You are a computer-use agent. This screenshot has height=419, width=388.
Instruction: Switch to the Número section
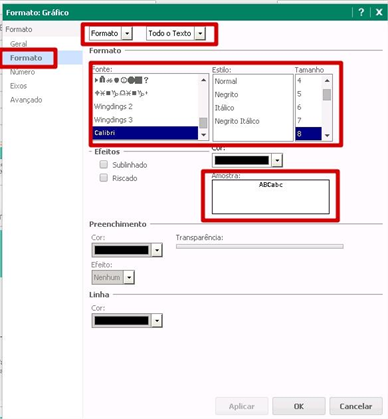[x=22, y=72]
